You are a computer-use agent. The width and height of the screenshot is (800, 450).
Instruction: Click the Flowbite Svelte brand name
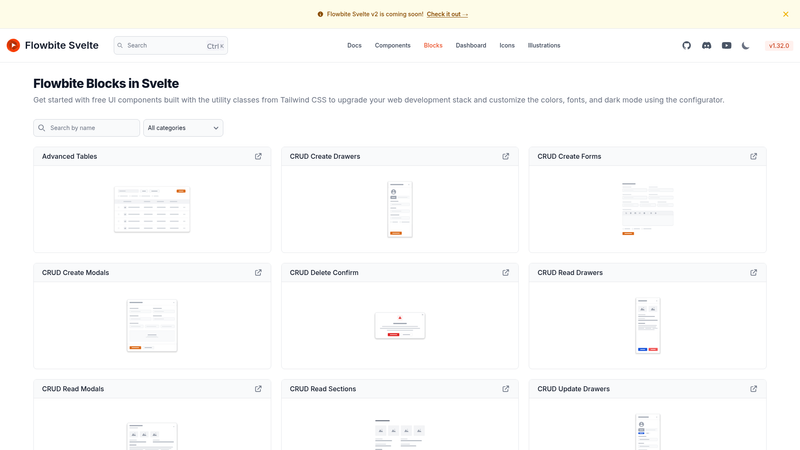(x=62, y=45)
